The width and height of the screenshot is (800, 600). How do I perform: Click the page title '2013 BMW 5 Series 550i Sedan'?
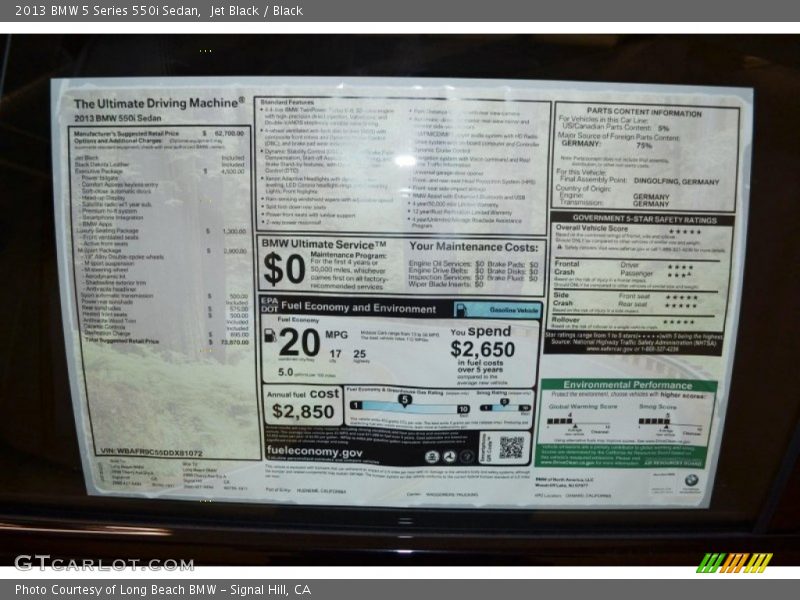107,11
